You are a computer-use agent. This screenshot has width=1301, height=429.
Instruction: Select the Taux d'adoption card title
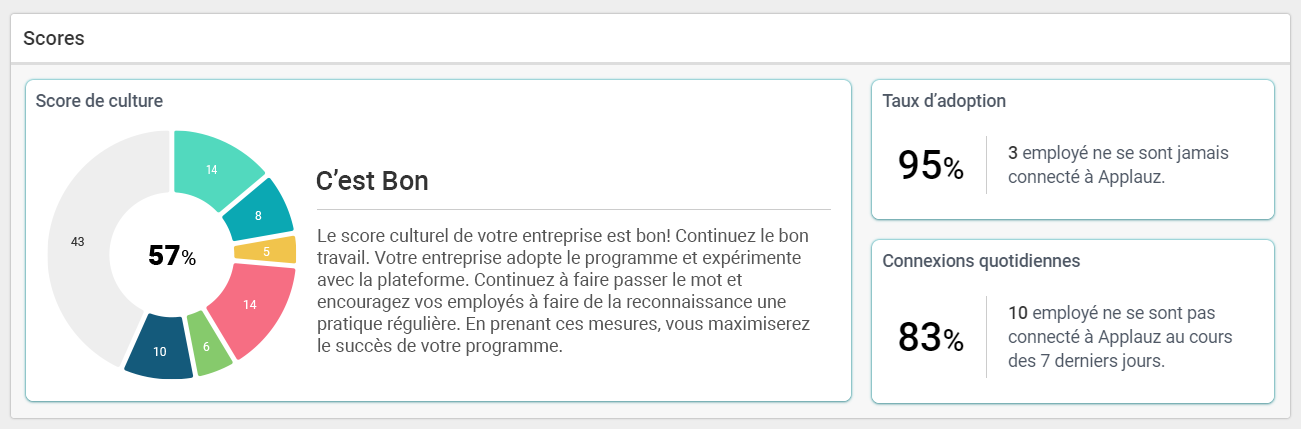(944, 100)
